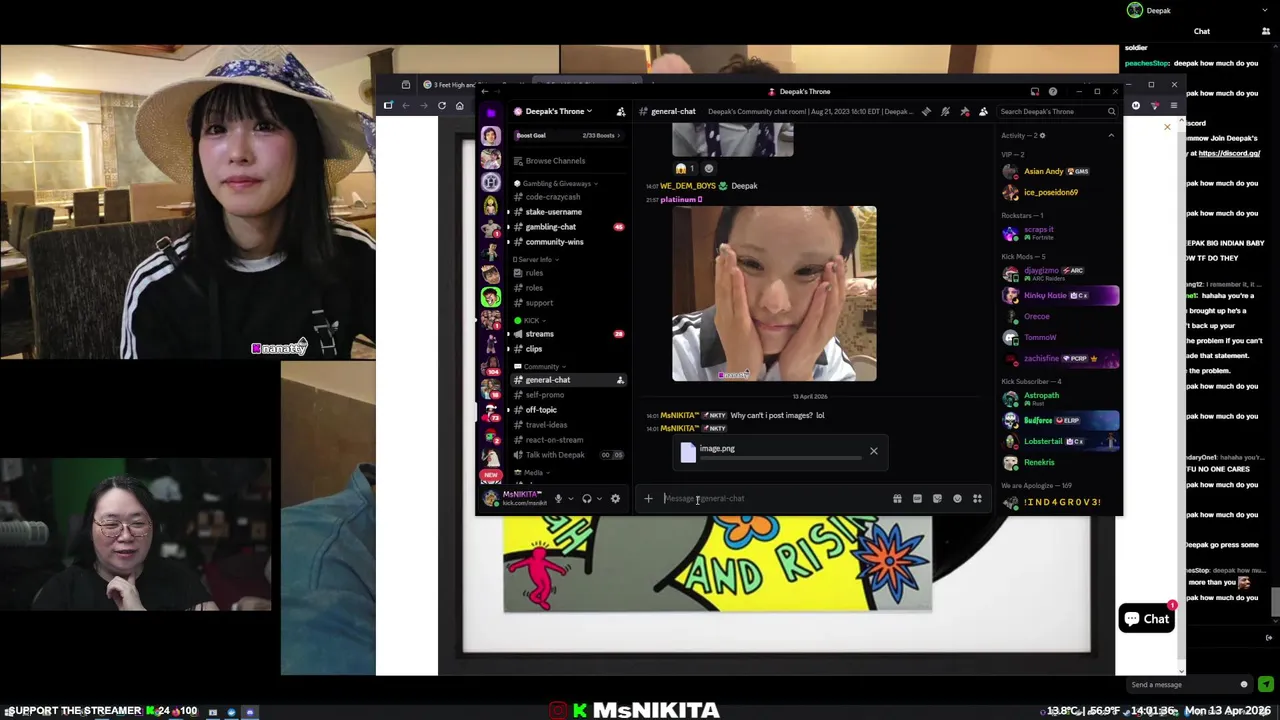1280x720 pixels.
Task: Open the browser hamburger menu
Action: click(1173, 105)
